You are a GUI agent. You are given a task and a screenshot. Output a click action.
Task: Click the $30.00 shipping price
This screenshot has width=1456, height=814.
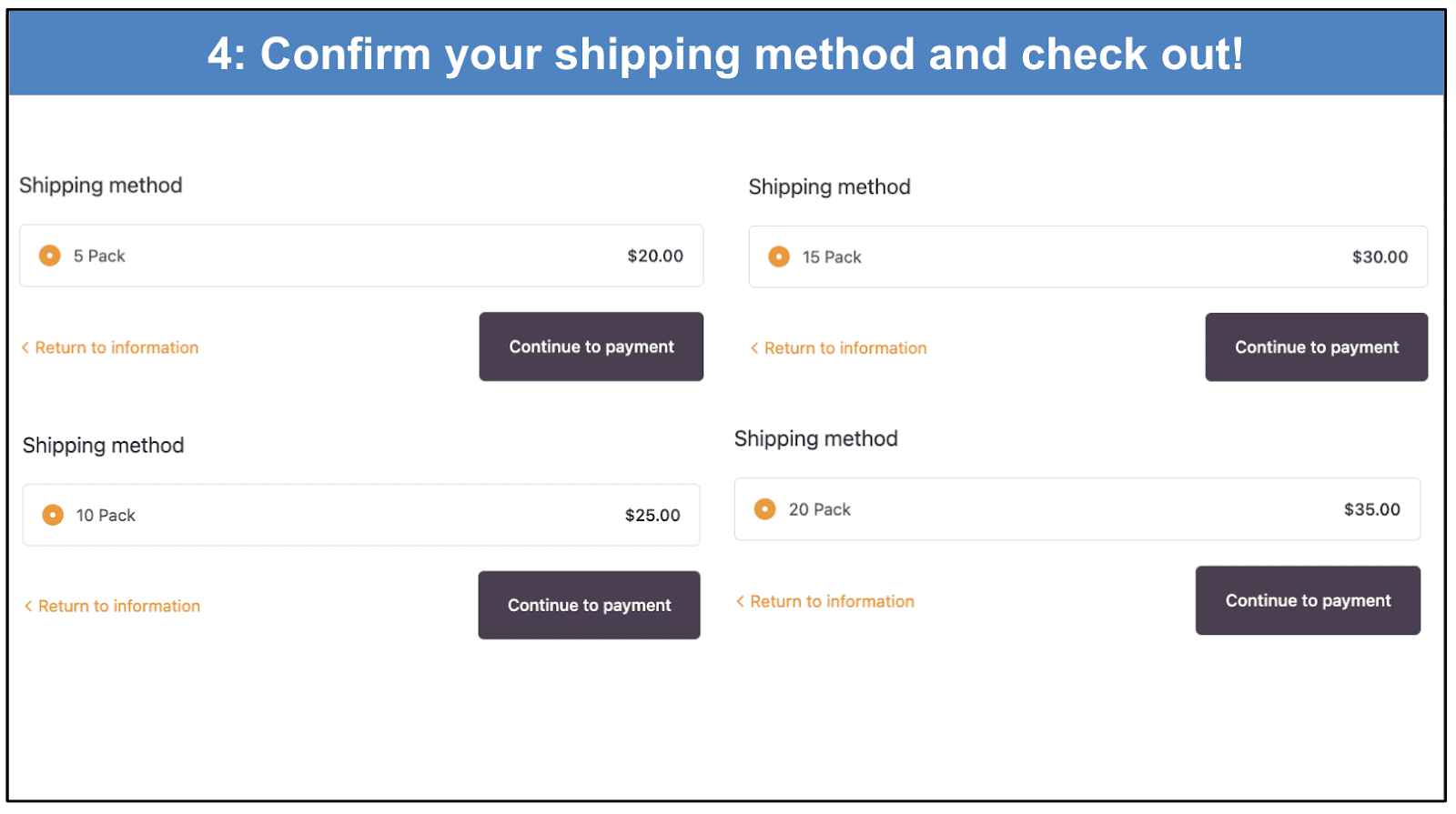tap(1380, 256)
